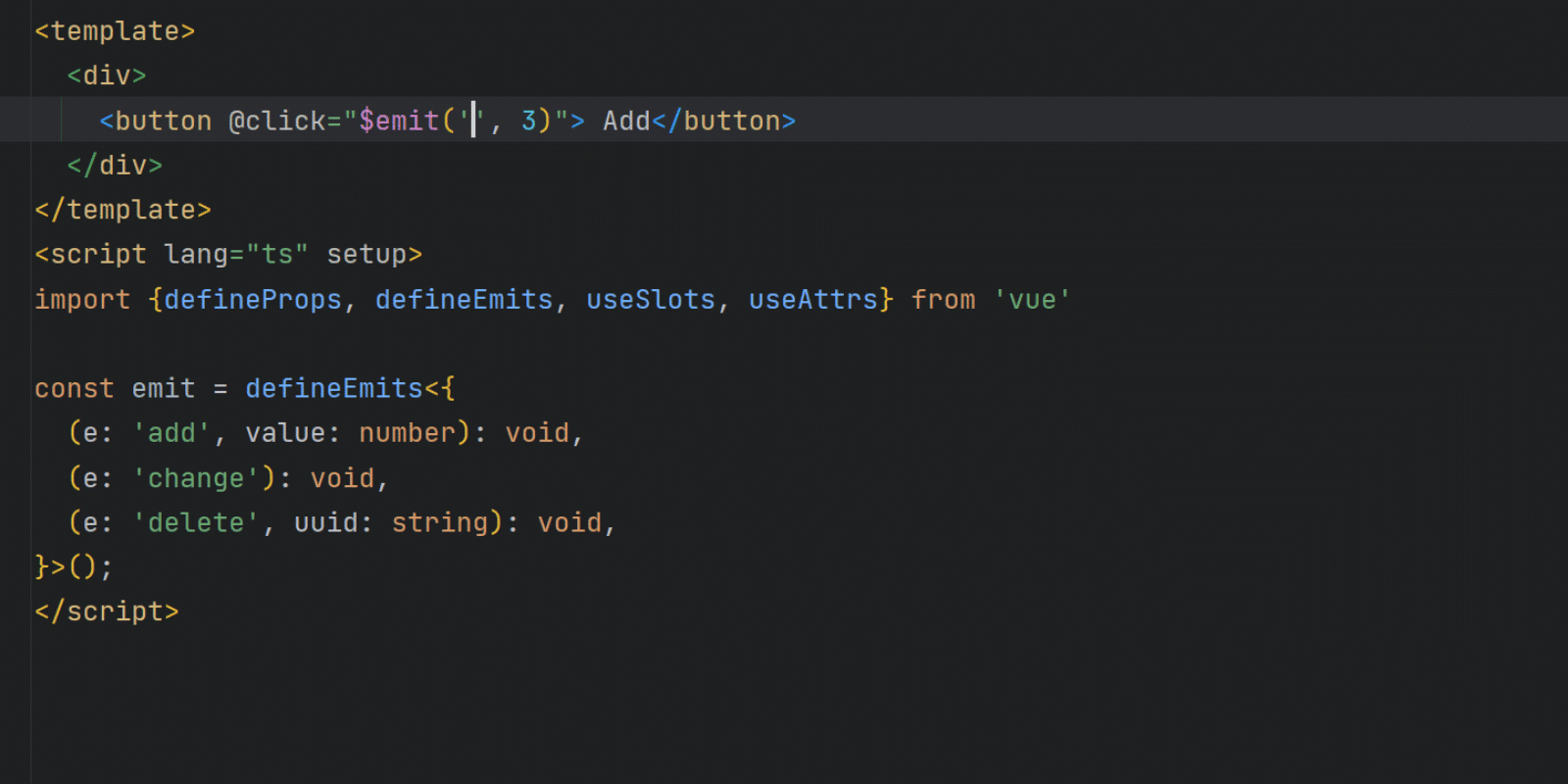Click the defineProps import
The height and width of the screenshot is (784, 1568).
[x=253, y=299]
